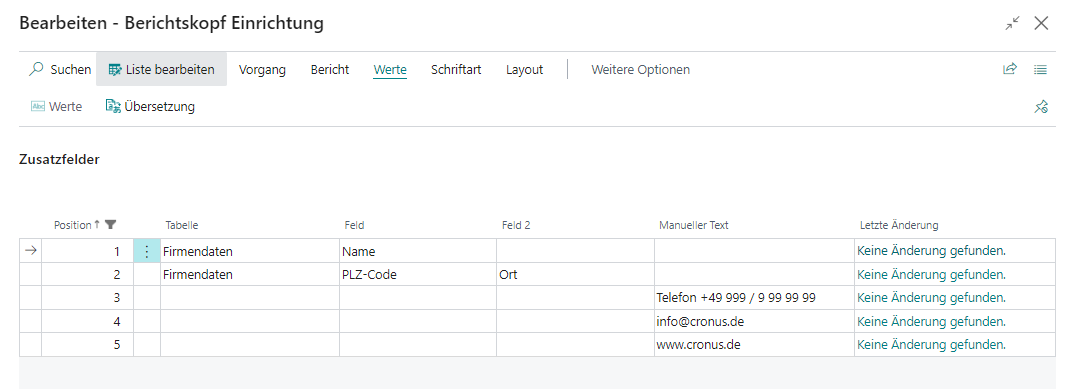Click the Ort cell in Feld 2
The image size is (1072, 389).
click(x=576, y=275)
